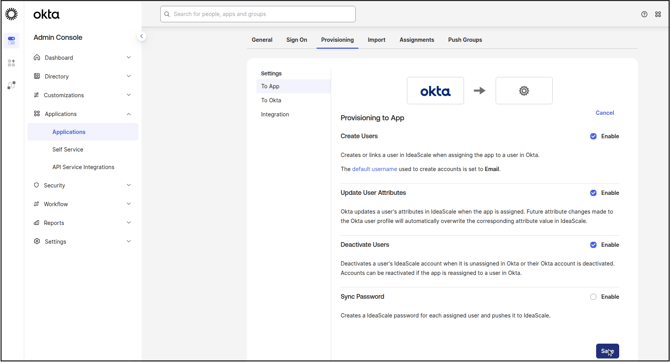Open the help question mark icon
The height and width of the screenshot is (362, 670).
coord(644,14)
